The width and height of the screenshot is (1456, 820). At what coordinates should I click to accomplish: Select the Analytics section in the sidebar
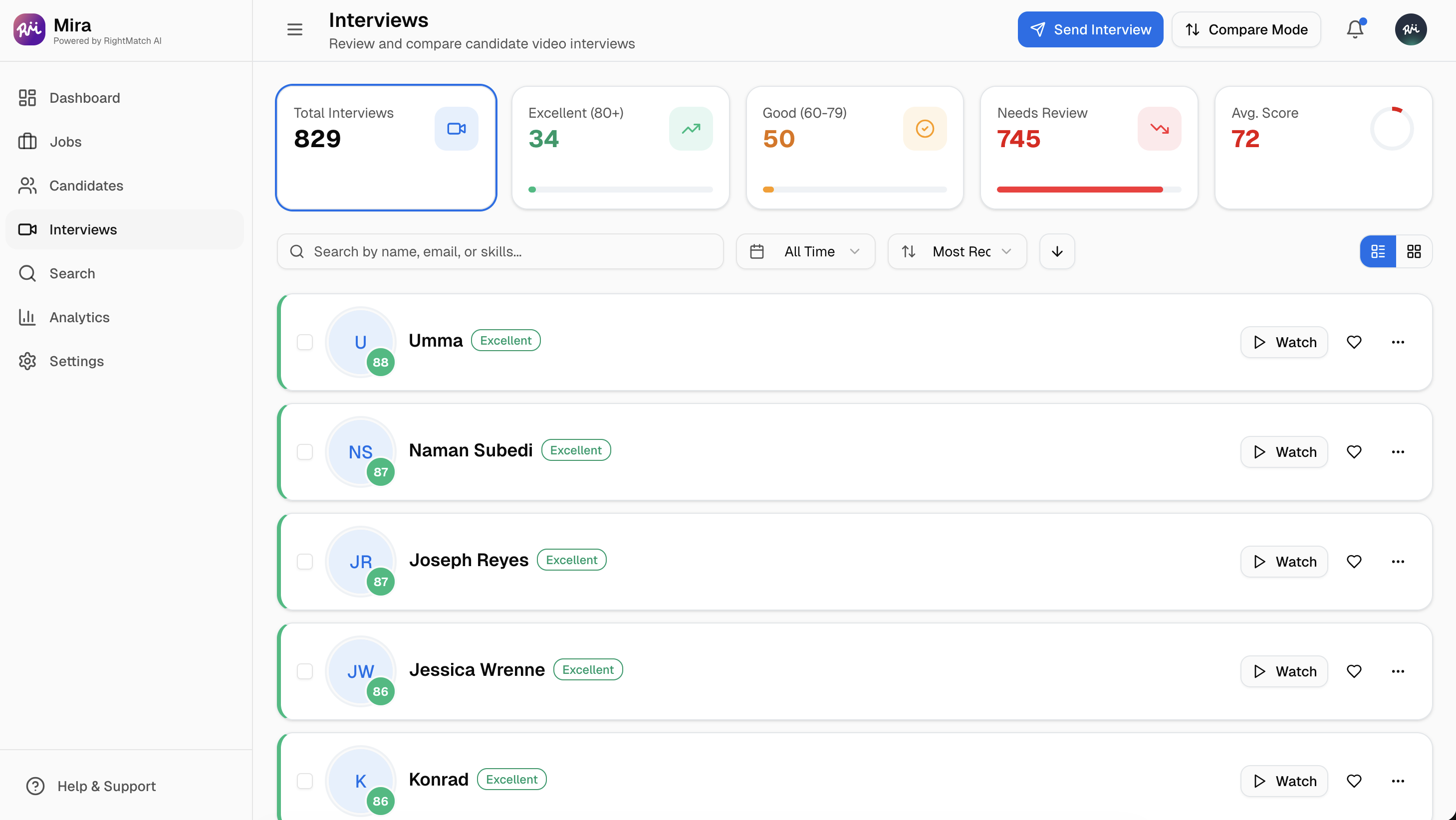(79, 317)
